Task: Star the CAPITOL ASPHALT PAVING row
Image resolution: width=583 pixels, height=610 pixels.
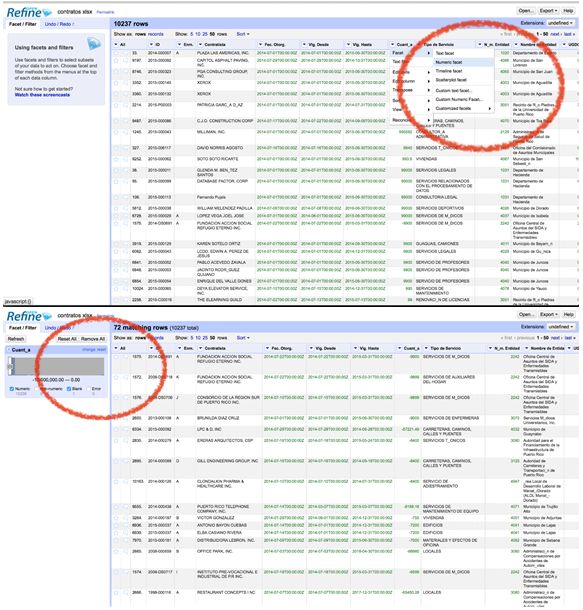Action: pos(116,61)
